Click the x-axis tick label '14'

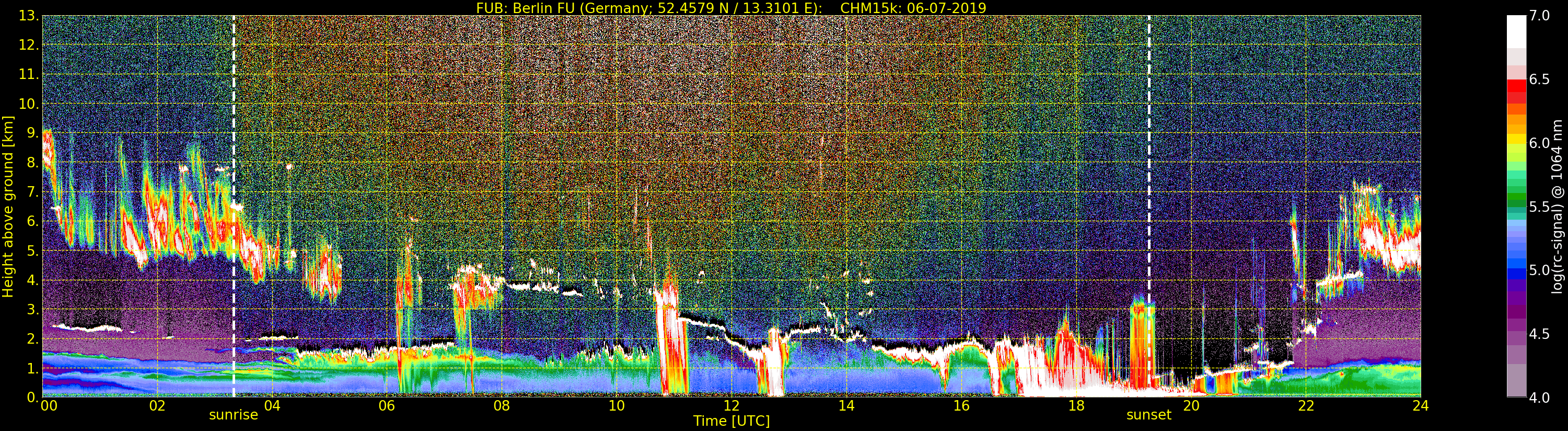coord(846,405)
